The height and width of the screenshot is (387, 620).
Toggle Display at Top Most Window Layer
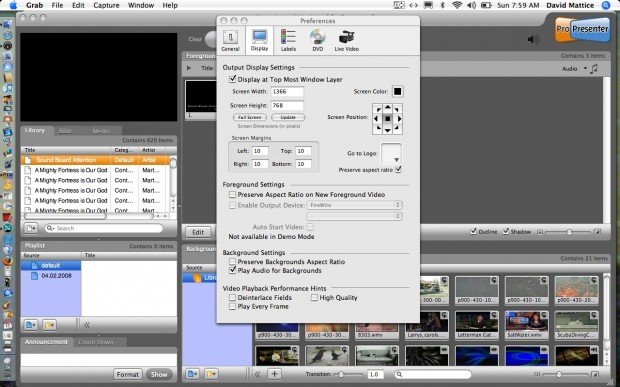click(232, 79)
